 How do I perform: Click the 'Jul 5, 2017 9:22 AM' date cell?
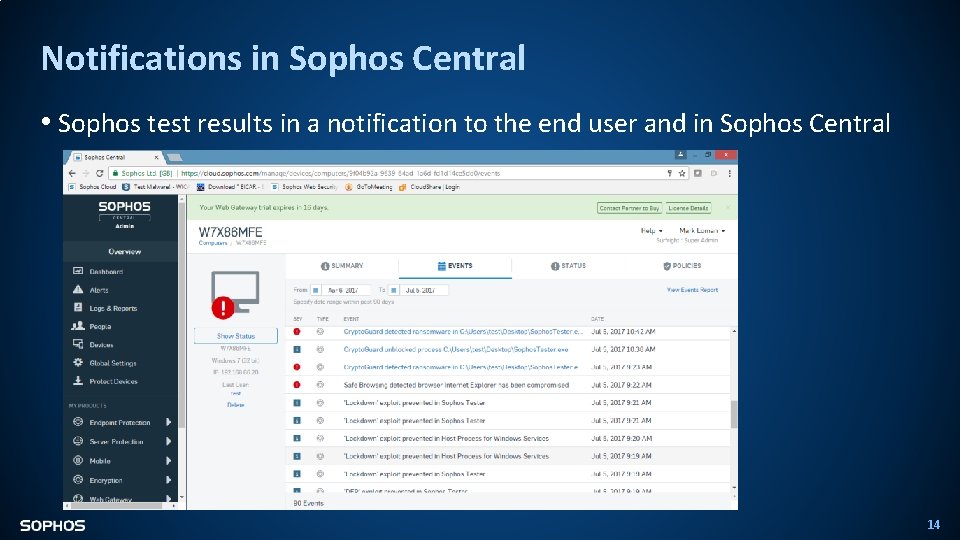click(x=621, y=384)
